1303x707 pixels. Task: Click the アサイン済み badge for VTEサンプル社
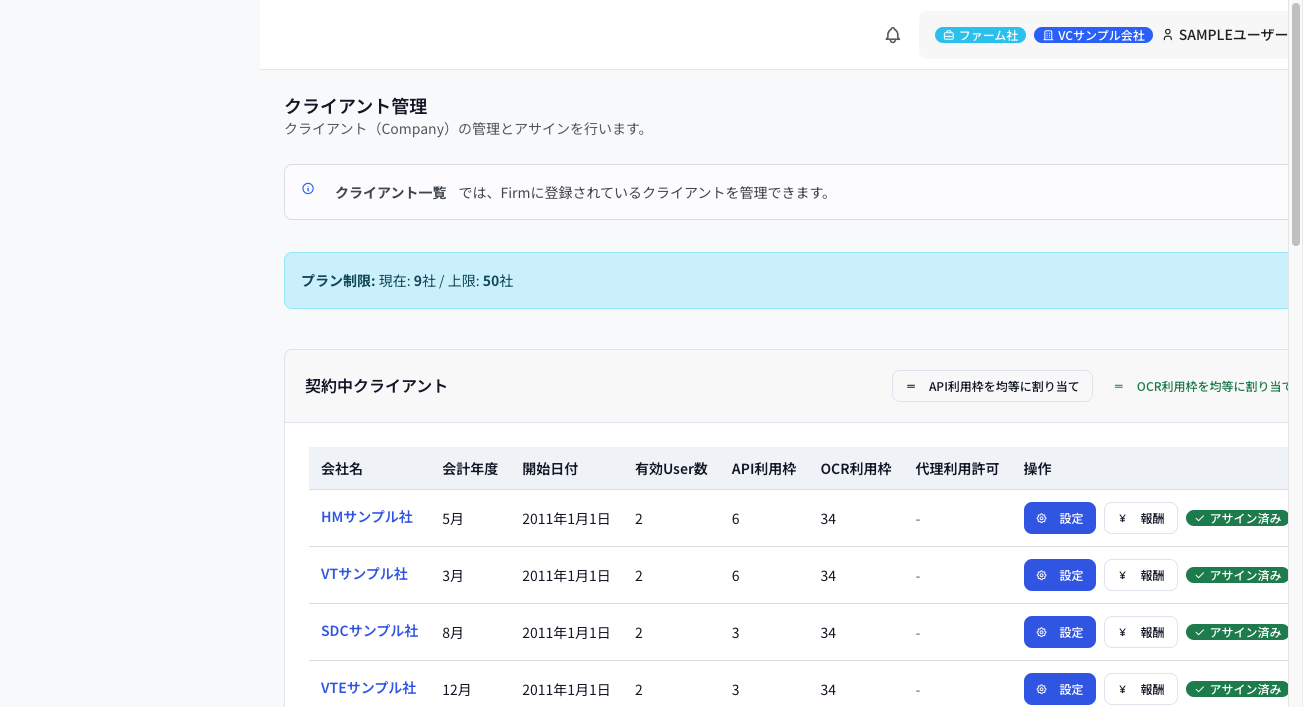tap(1240, 689)
